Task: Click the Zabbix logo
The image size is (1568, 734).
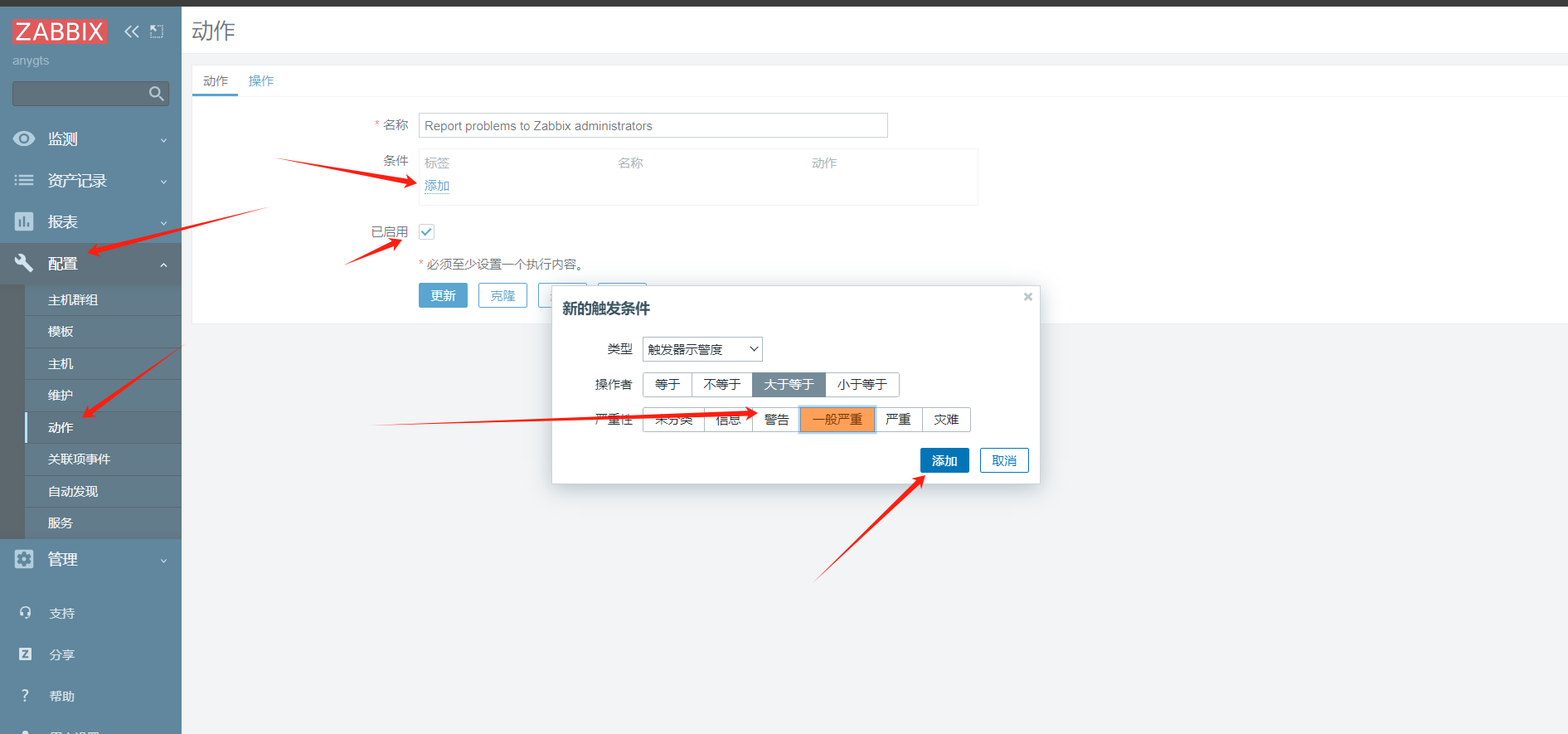Action: coord(60,32)
